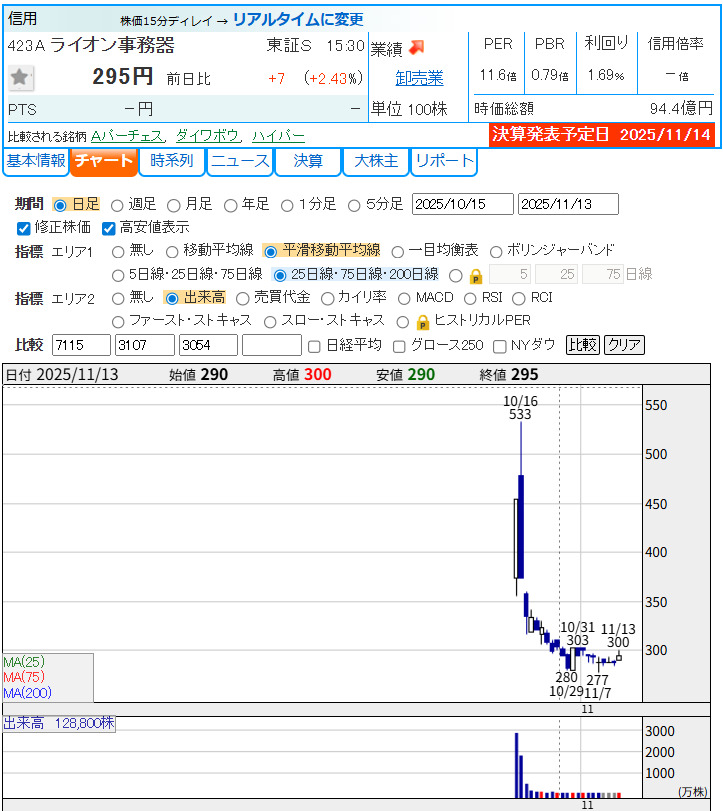723x811 pixels.
Task: Click the 決算発表予定日 2025/11/14 banner
Action: 601,134
